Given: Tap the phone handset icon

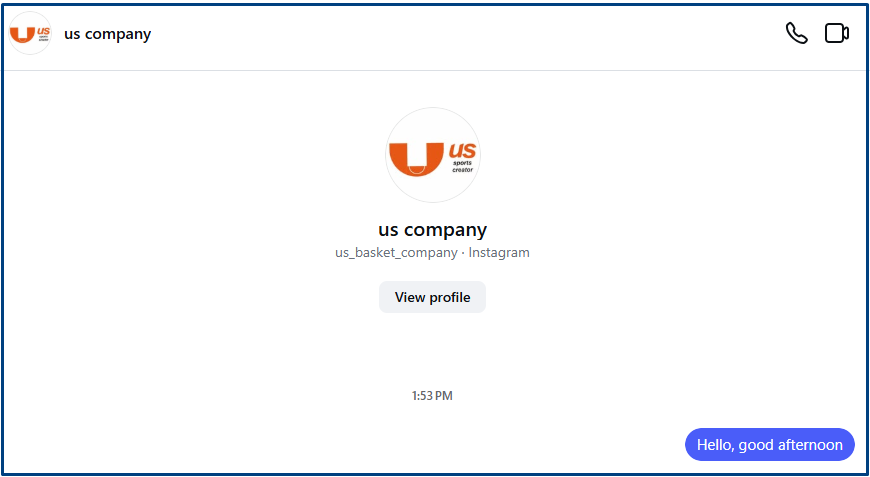Looking at the screenshot, I should tap(796, 34).
